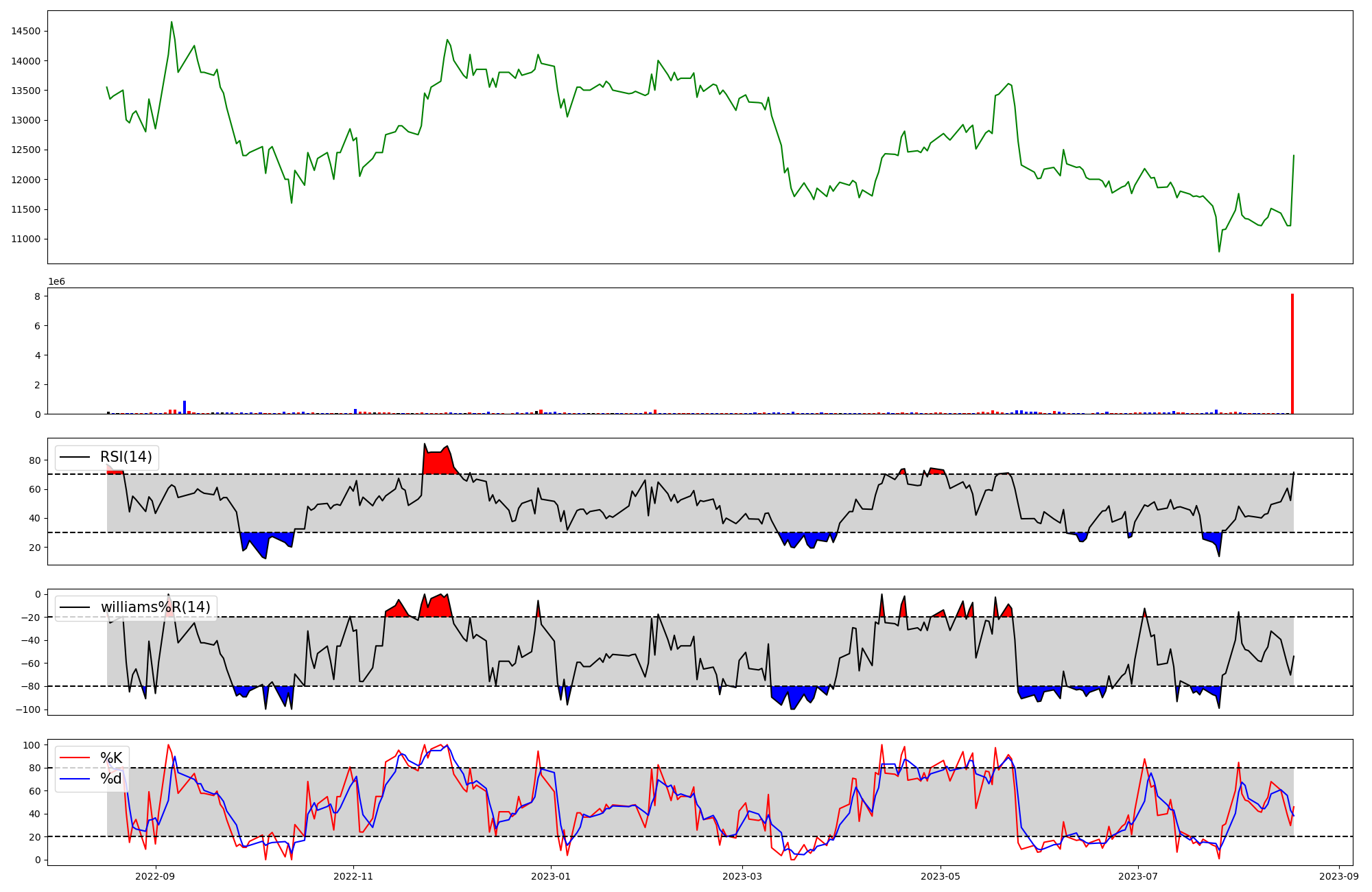Click the blue %d legend line sample
Viewport: 1372px width, 892px height.
click(75, 779)
